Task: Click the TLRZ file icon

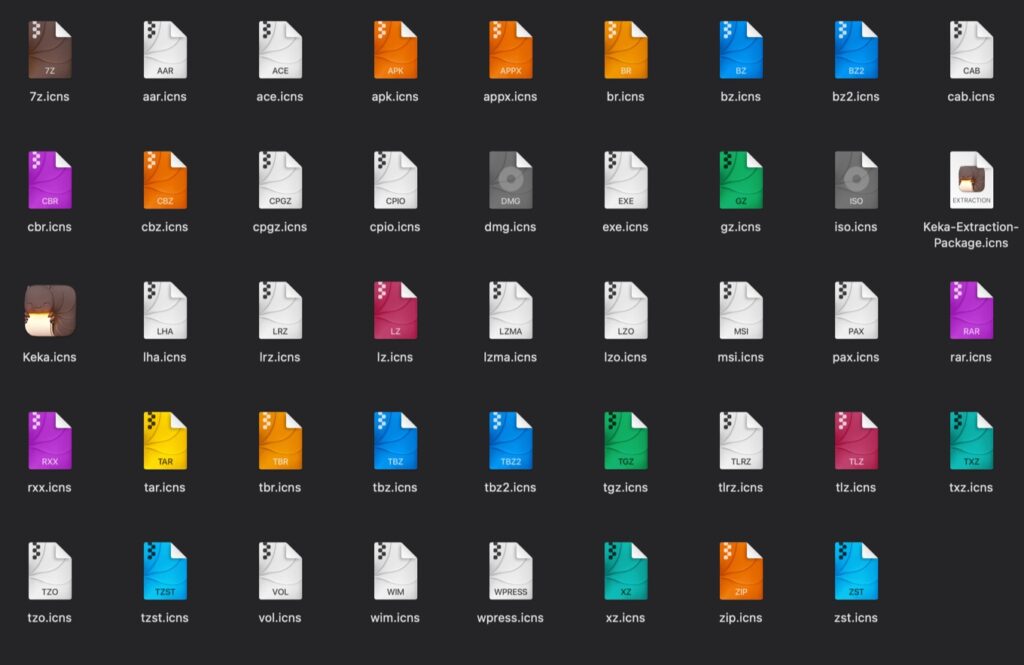Action: (x=741, y=440)
